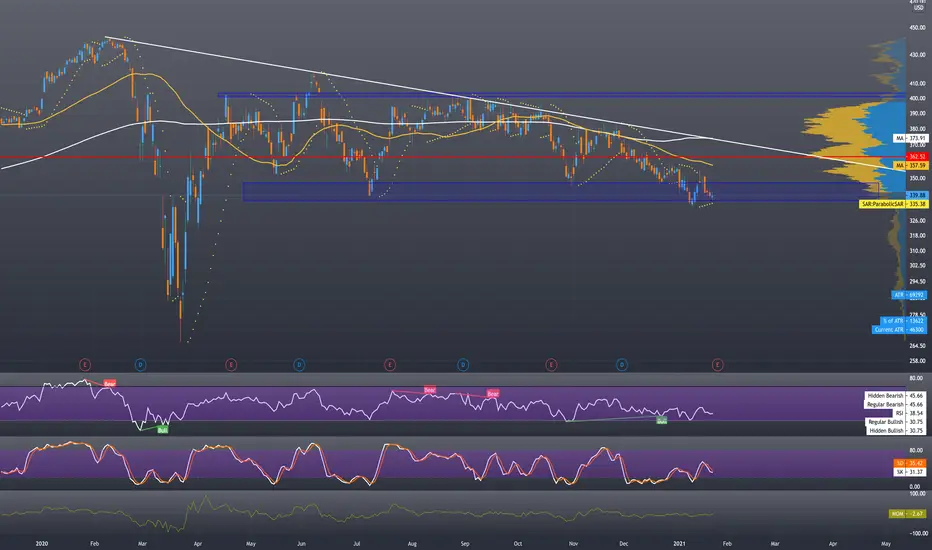This screenshot has width=932, height=550.
Task: Open the dividend marker near September 2020
Action: click(463, 364)
